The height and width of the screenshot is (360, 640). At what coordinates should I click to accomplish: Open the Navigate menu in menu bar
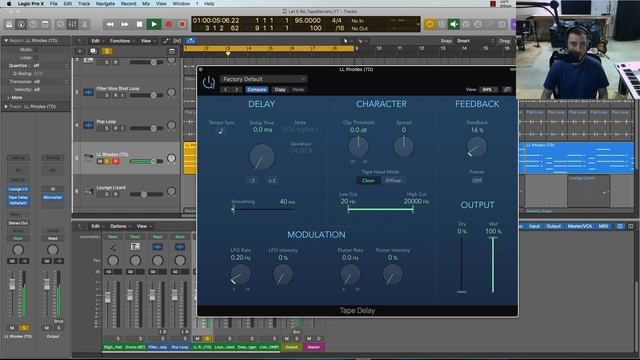[105, 4]
